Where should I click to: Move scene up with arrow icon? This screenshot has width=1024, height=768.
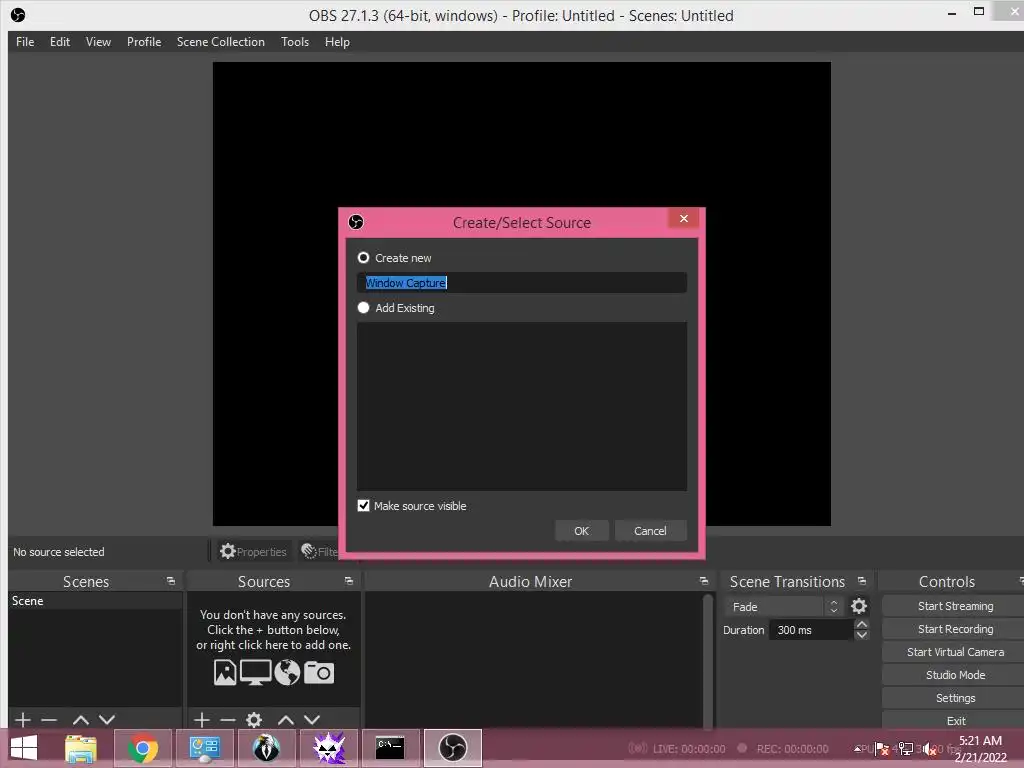[81, 720]
